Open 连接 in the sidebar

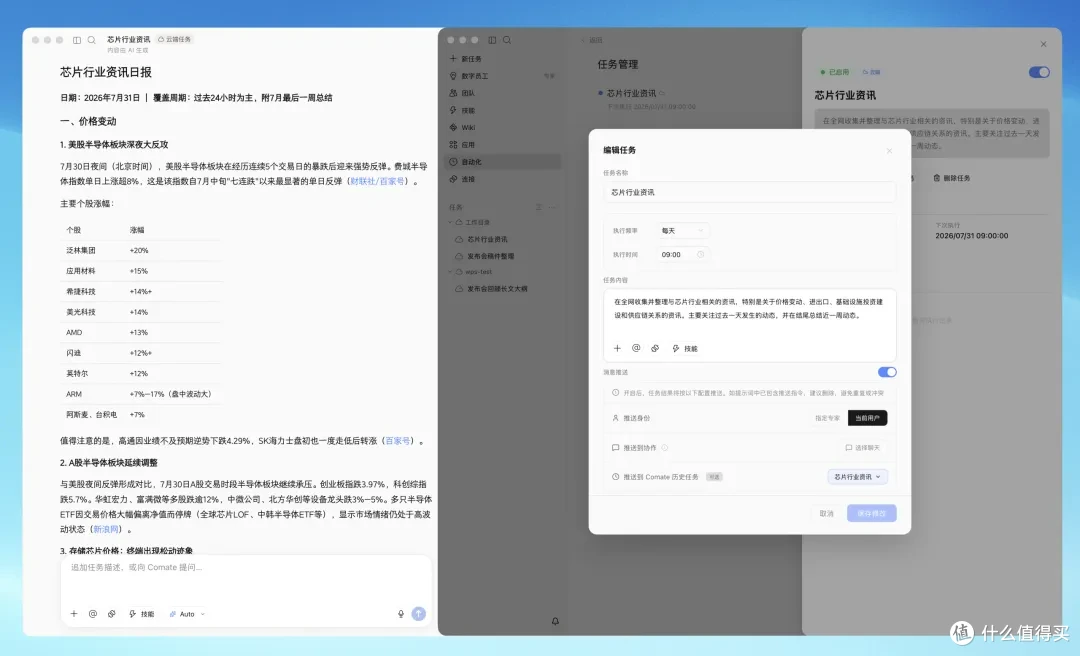(503, 179)
